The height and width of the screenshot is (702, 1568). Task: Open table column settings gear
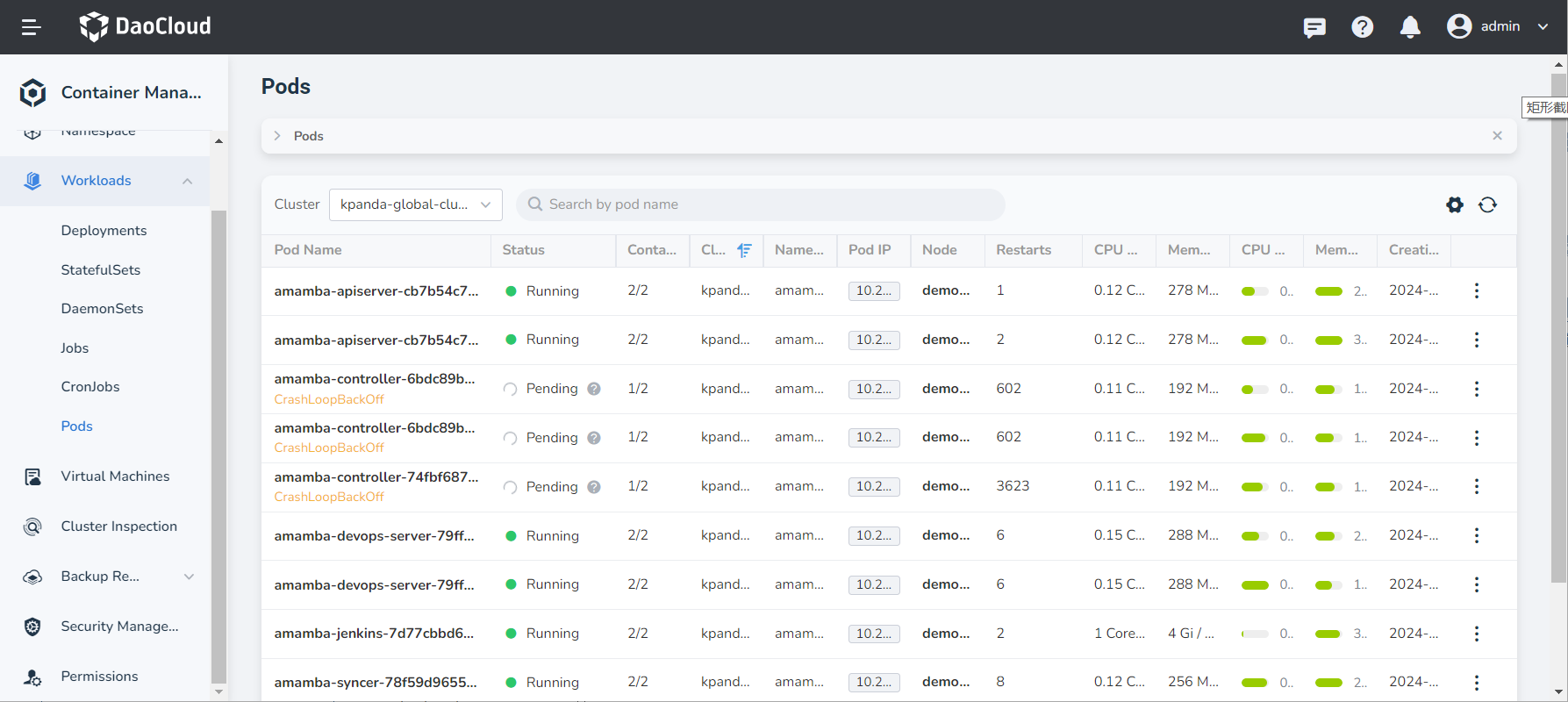point(1455,204)
